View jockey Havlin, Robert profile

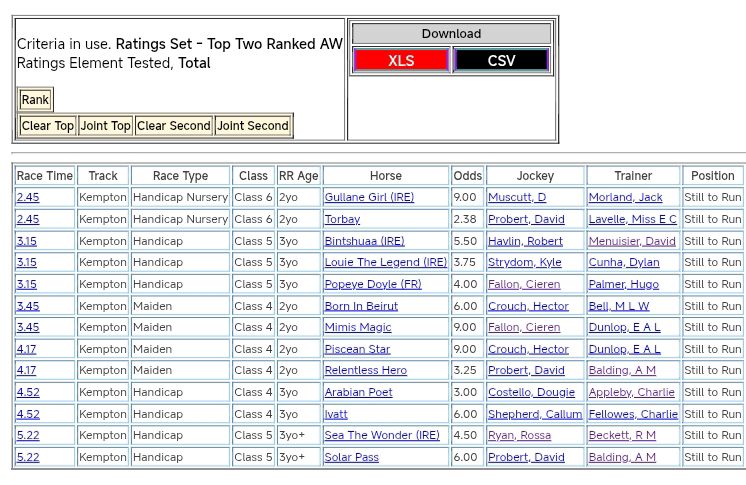[525, 241]
